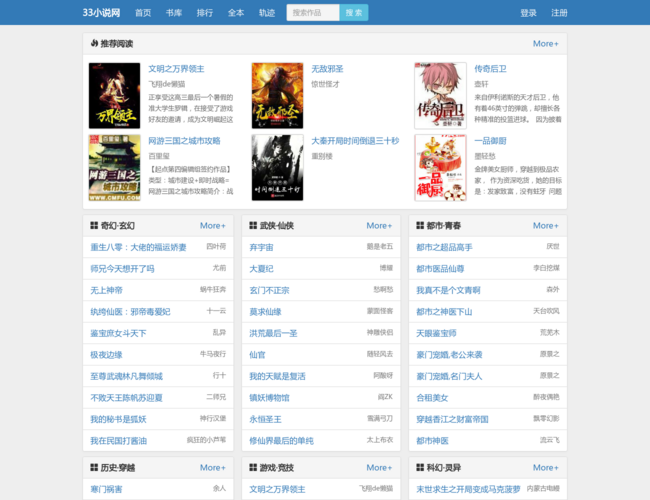This screenshot has height=500, width=650.
Task: Open 寒门祸害 in 历史·穿越
Action: pyautogui.click(x=107, y=489)
